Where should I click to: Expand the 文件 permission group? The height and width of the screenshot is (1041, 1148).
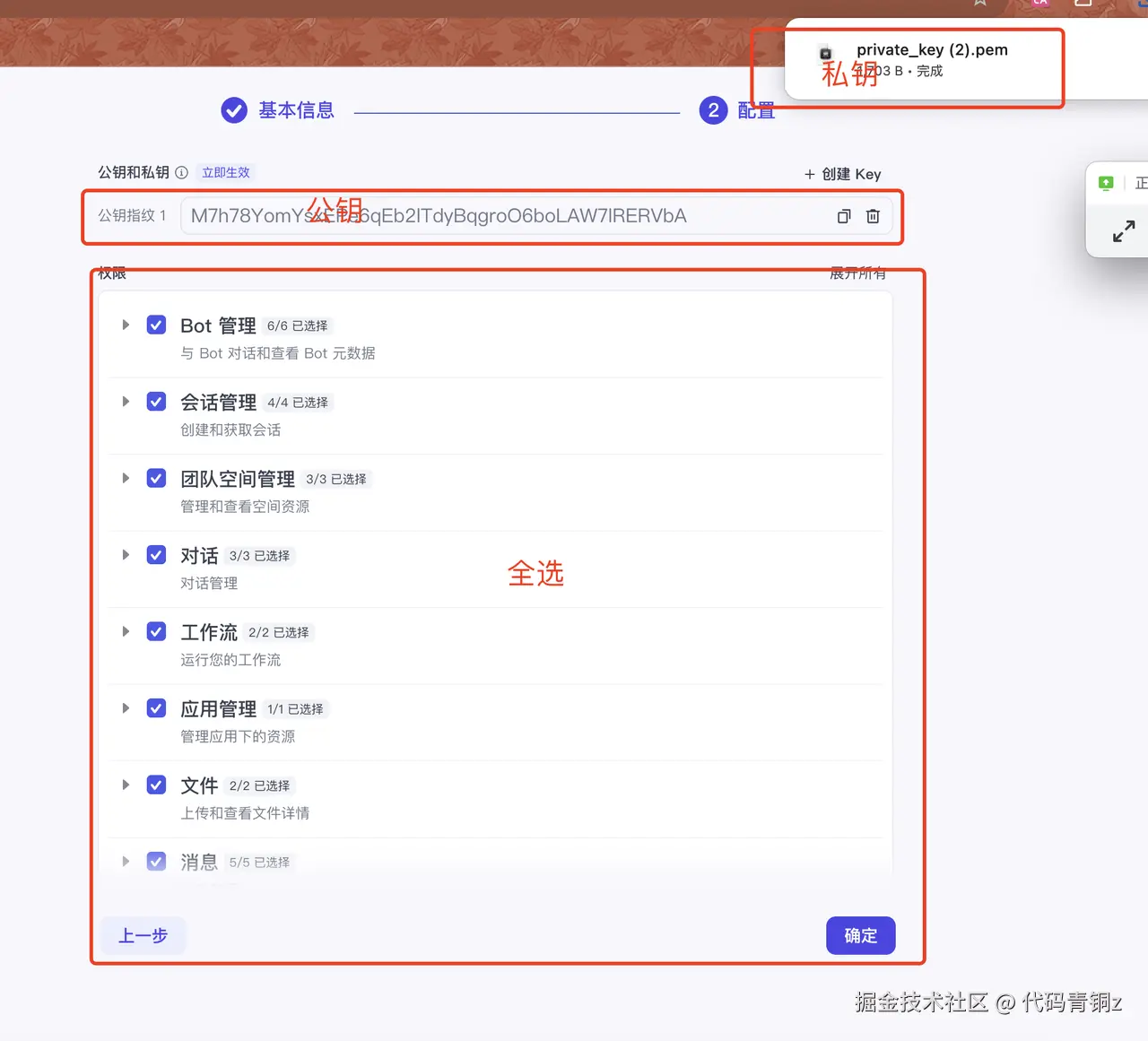(x=126, y=785)
